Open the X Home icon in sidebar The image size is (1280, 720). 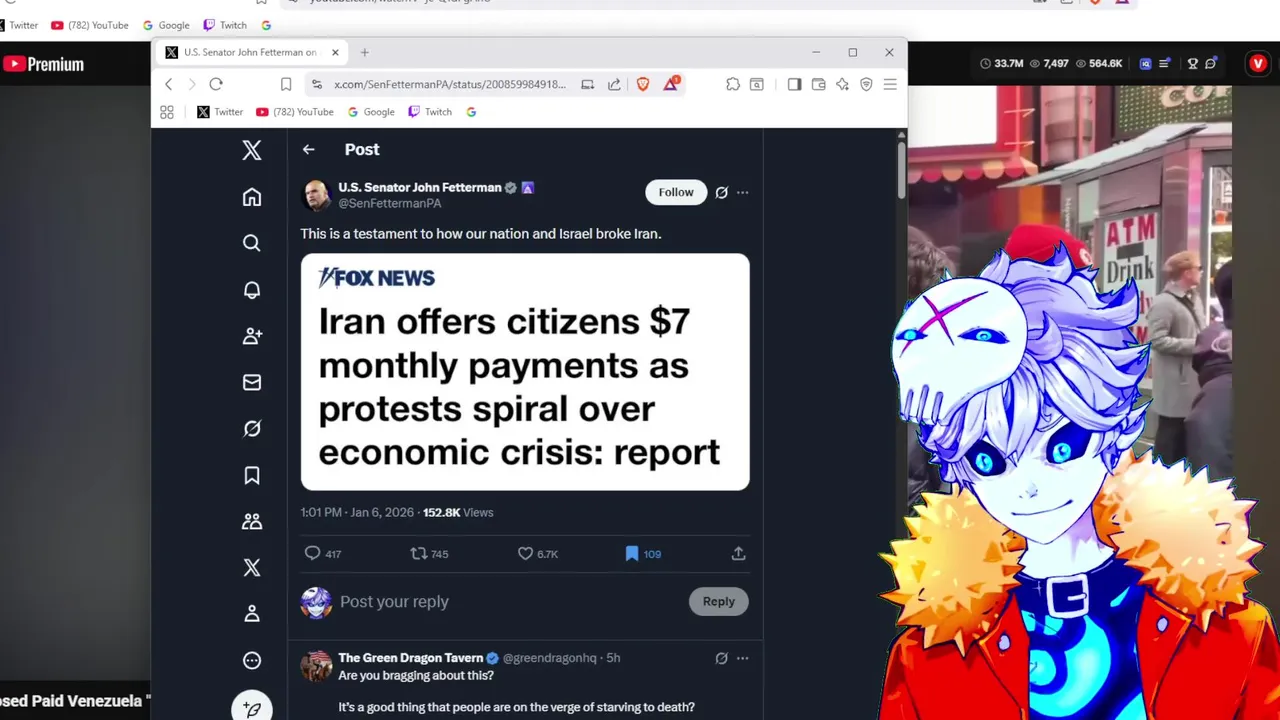tap(252, 197)
